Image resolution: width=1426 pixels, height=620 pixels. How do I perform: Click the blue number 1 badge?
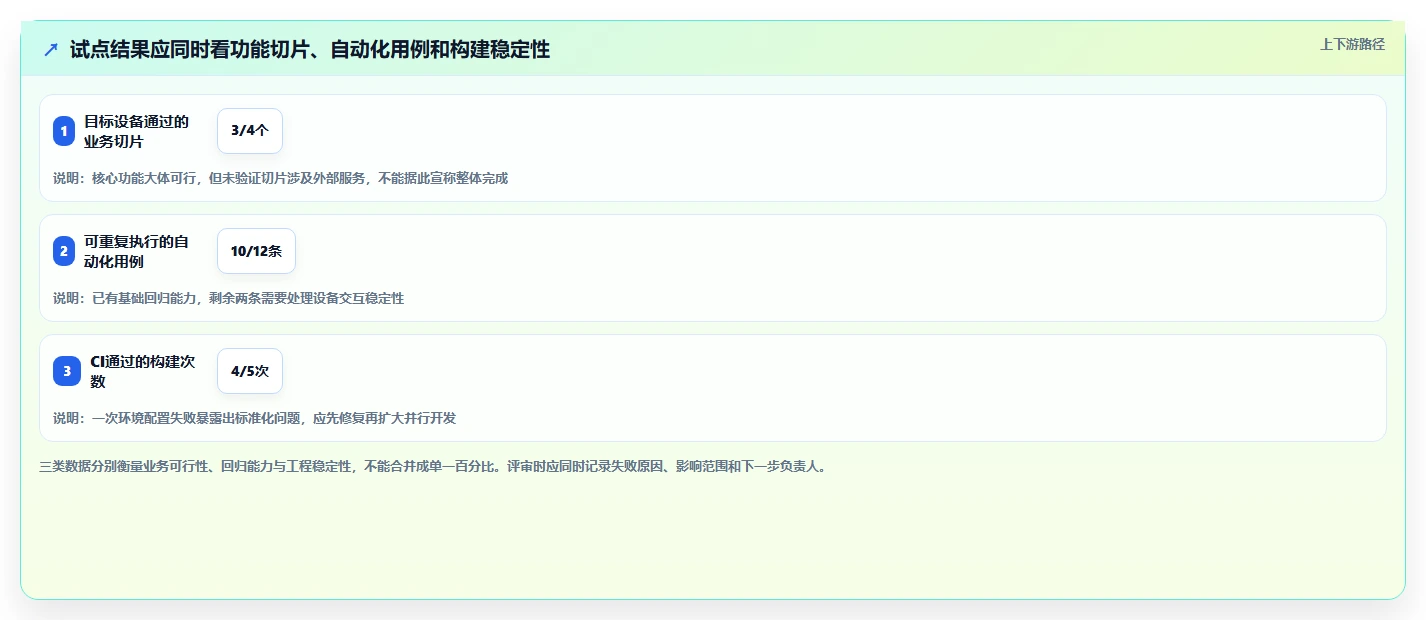click(64, 131)
